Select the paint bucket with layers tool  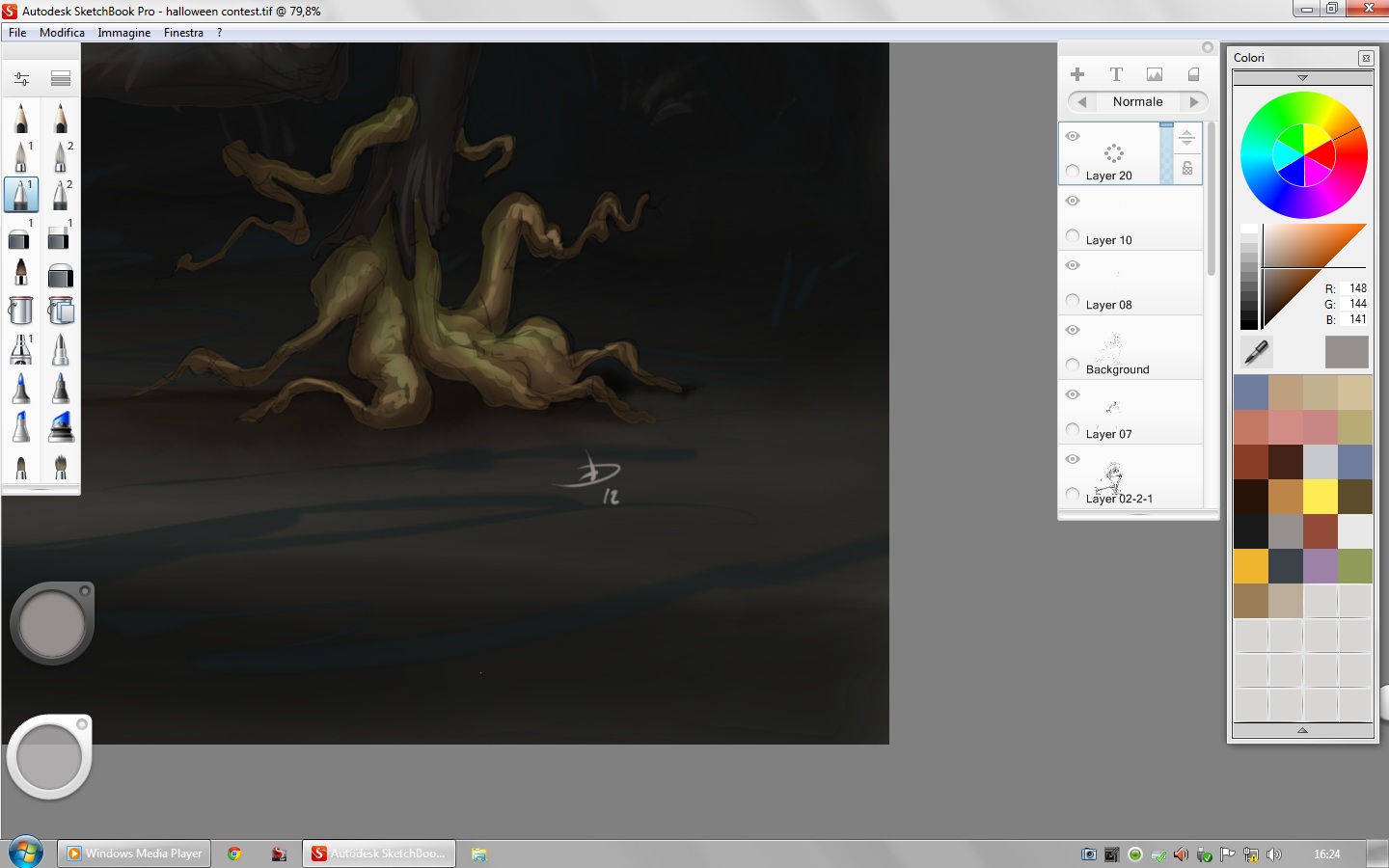click(x=61, y=310)
